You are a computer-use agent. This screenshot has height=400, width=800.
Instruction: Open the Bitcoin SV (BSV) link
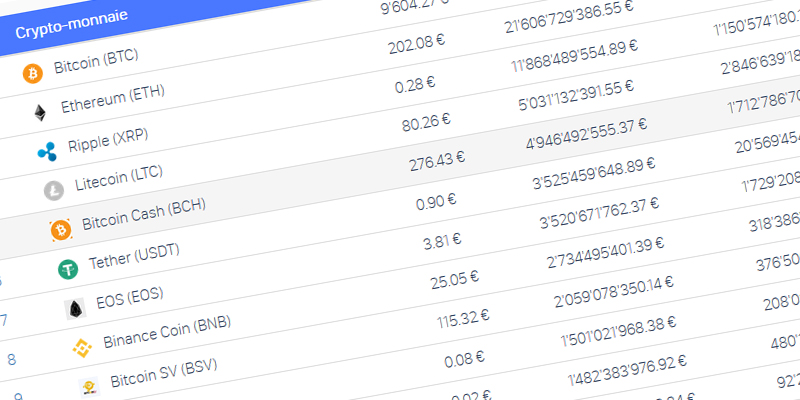tap(164, 373)
